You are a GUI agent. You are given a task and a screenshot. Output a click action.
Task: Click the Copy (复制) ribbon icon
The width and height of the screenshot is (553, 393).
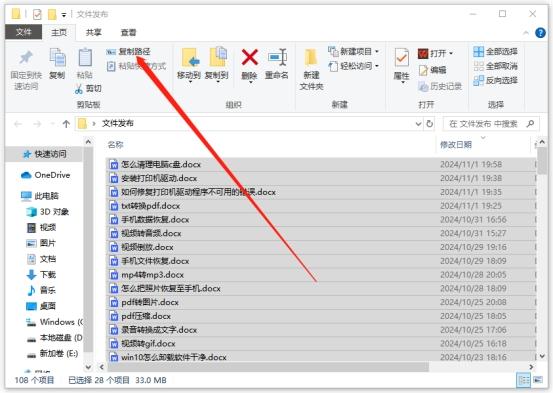tap(57, 58)
